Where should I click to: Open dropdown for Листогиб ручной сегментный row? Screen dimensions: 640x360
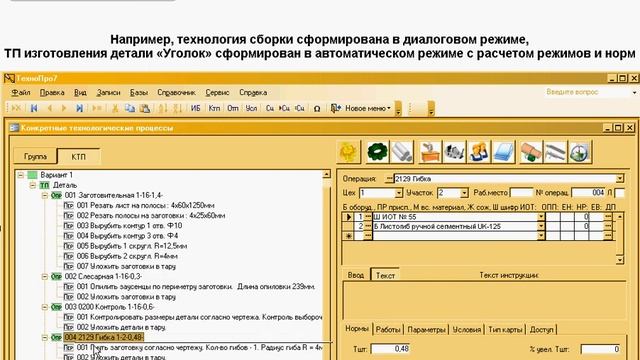(541, 226)
